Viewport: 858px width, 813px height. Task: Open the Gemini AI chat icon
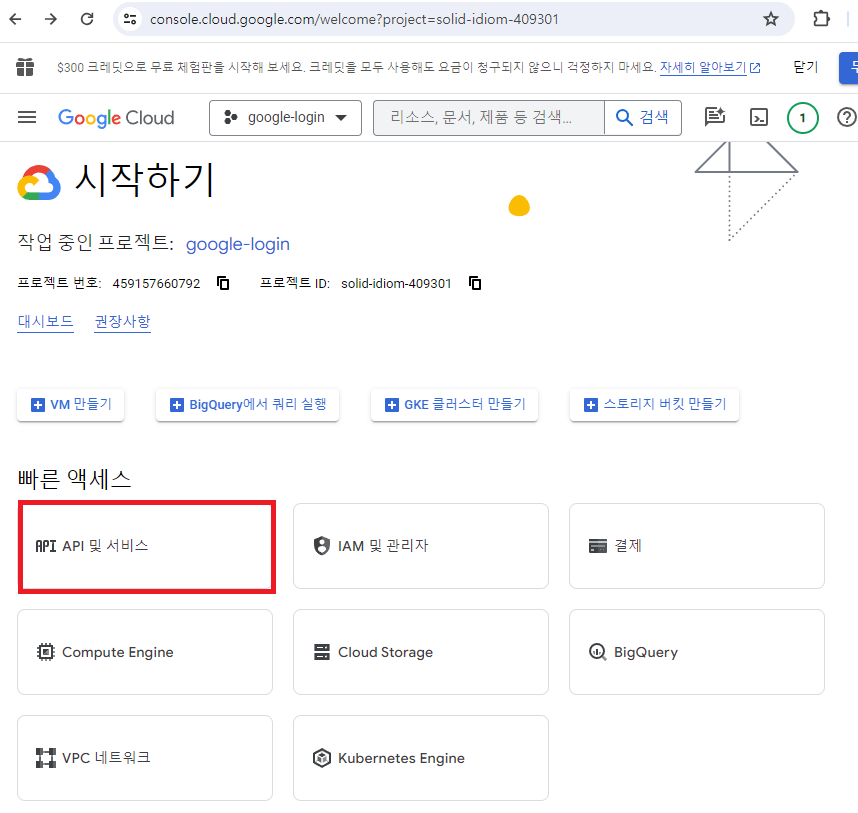coord(715,117)
